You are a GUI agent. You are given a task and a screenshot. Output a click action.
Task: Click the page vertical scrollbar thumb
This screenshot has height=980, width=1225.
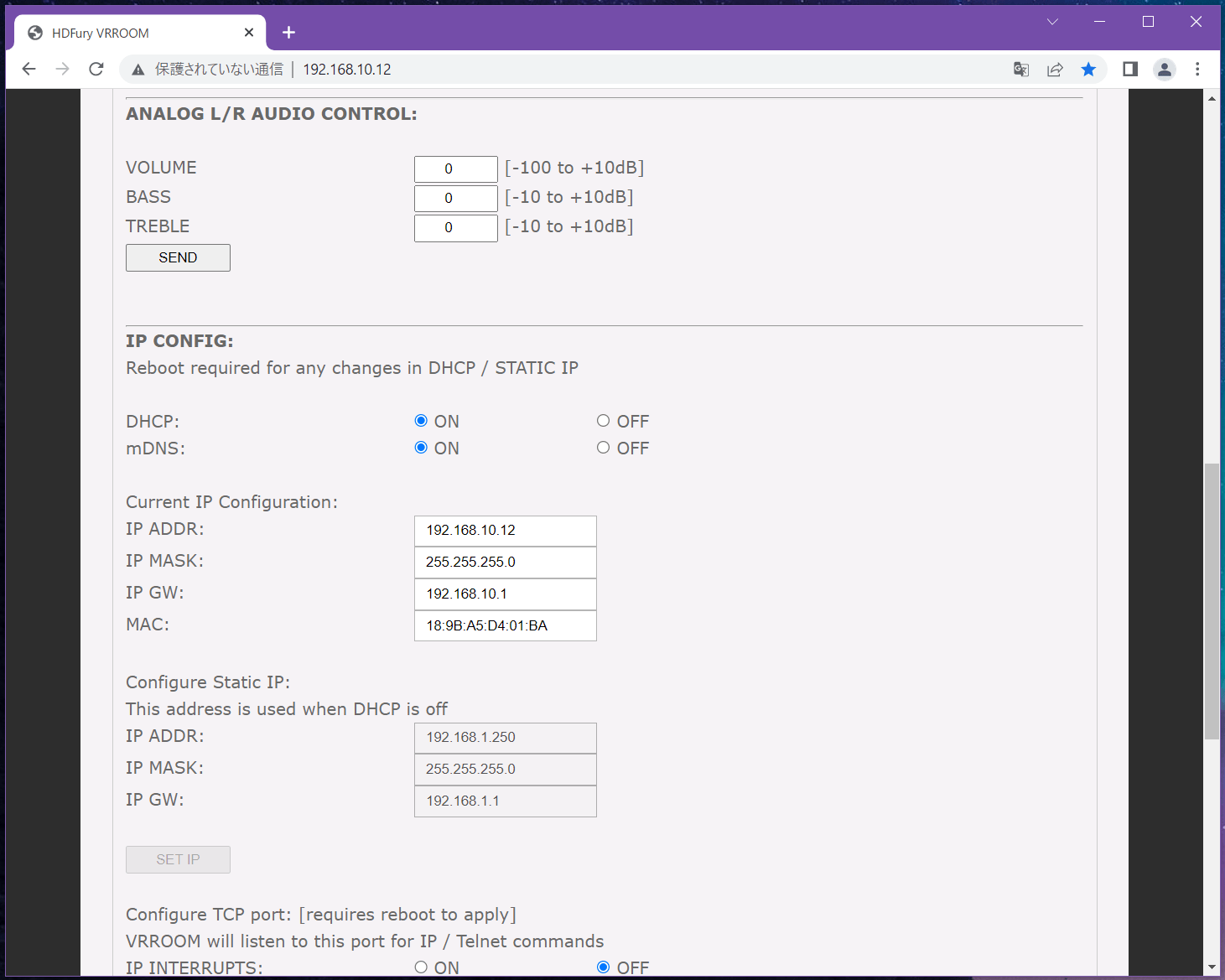[x=1212, y=601]
